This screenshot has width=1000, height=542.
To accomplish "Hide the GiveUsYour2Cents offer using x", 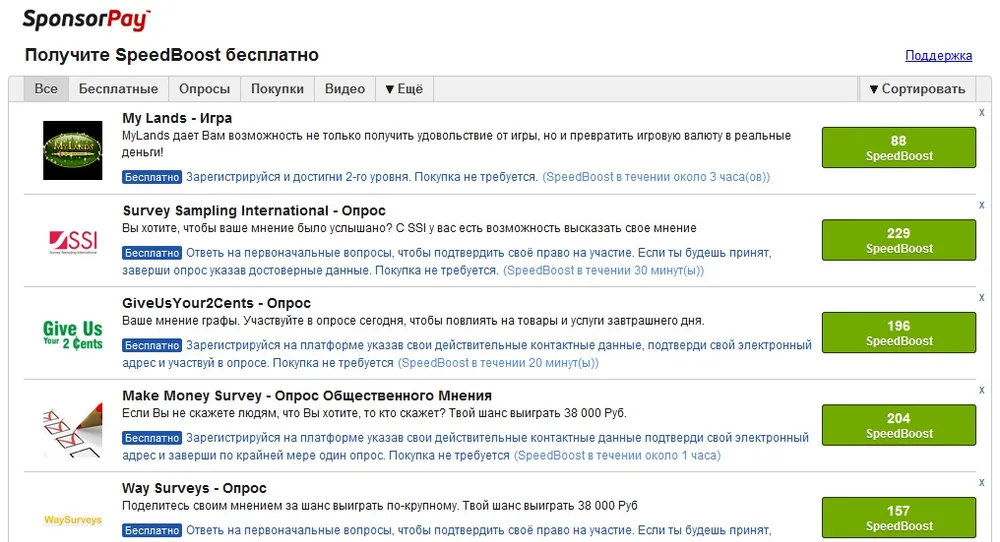I will (x=982, y=297).
